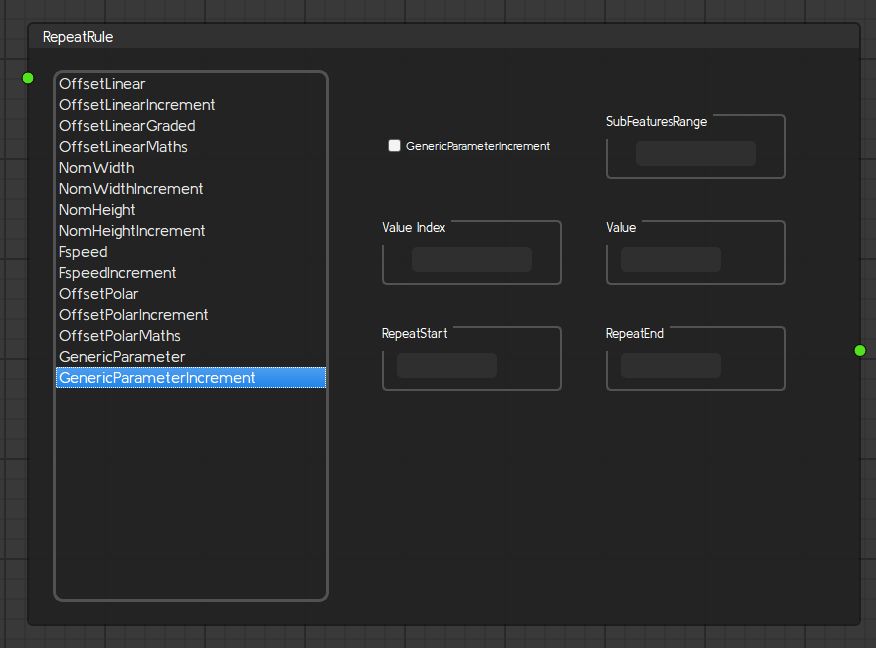Enable the GenericParameterIncrement checkbox

[394, 146]
